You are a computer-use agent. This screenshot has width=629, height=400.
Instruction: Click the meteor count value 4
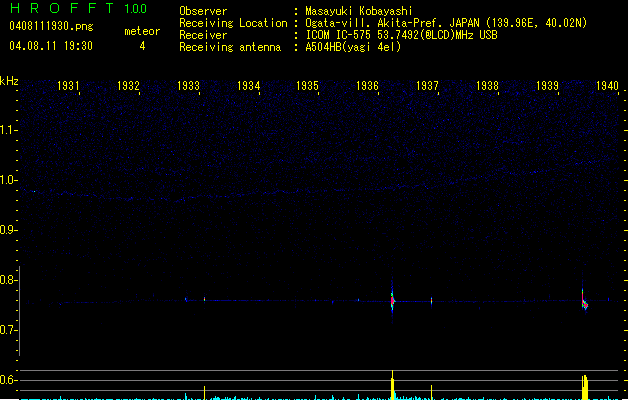tap(142, 46)
